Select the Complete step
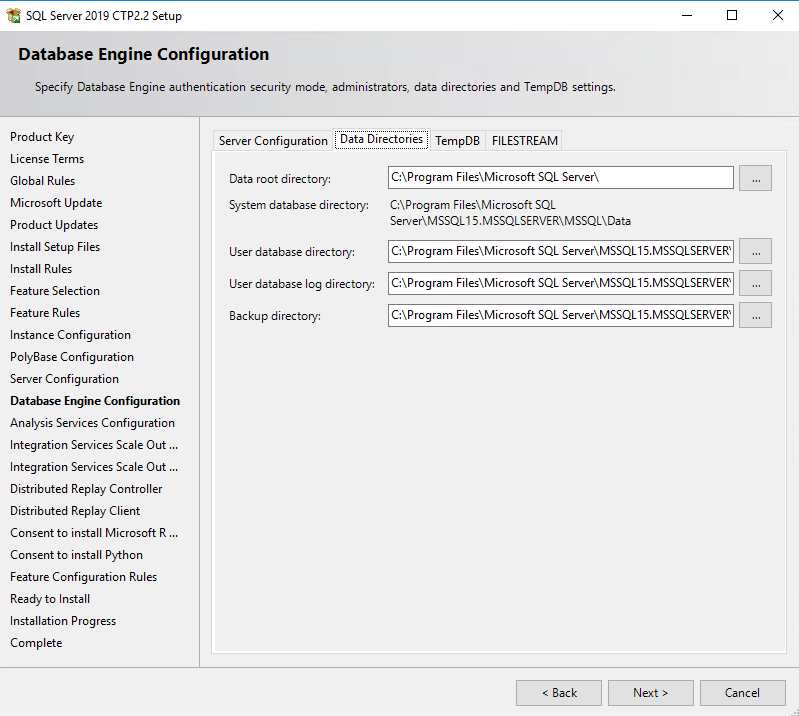799x716 pixels. point(36,643)
